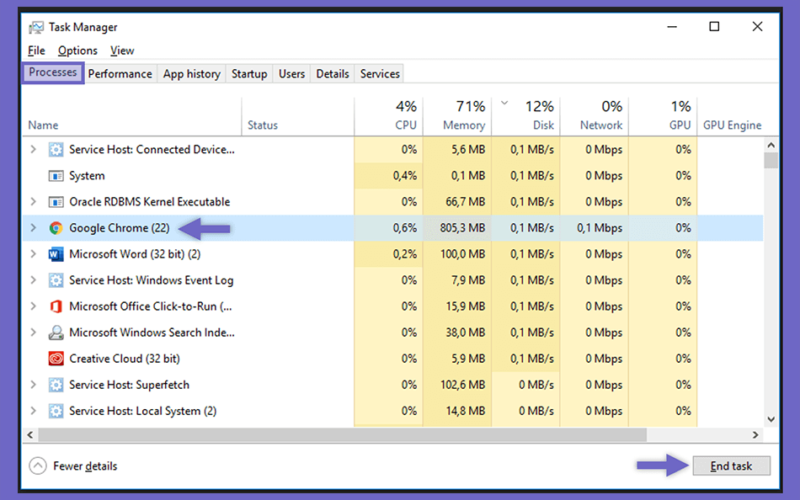Sort by the Network column header
Image resolution: width=800 pixels, height=500 pixels.
pos(594,116)
